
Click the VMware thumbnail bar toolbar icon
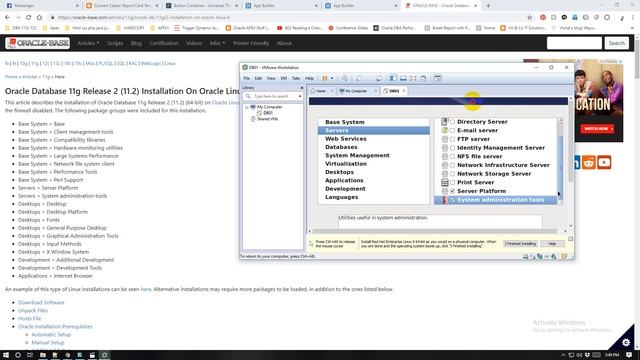pyautogui.click(x=403, y=78)
